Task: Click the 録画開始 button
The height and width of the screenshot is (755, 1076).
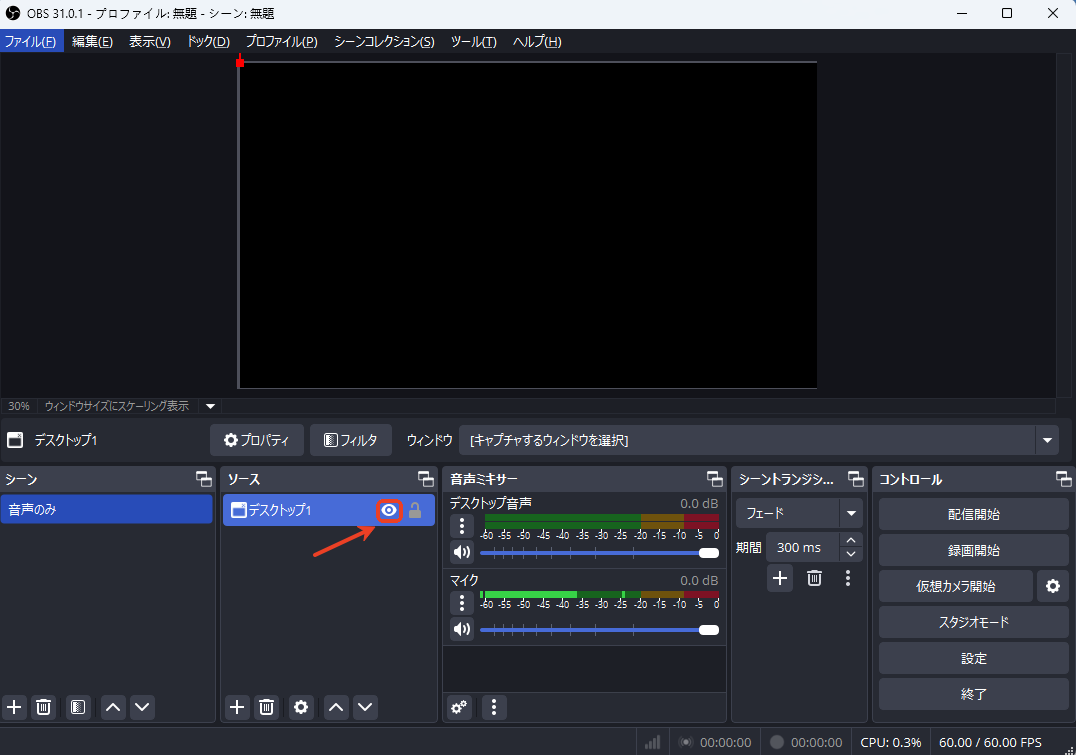Action: point(973,550)
